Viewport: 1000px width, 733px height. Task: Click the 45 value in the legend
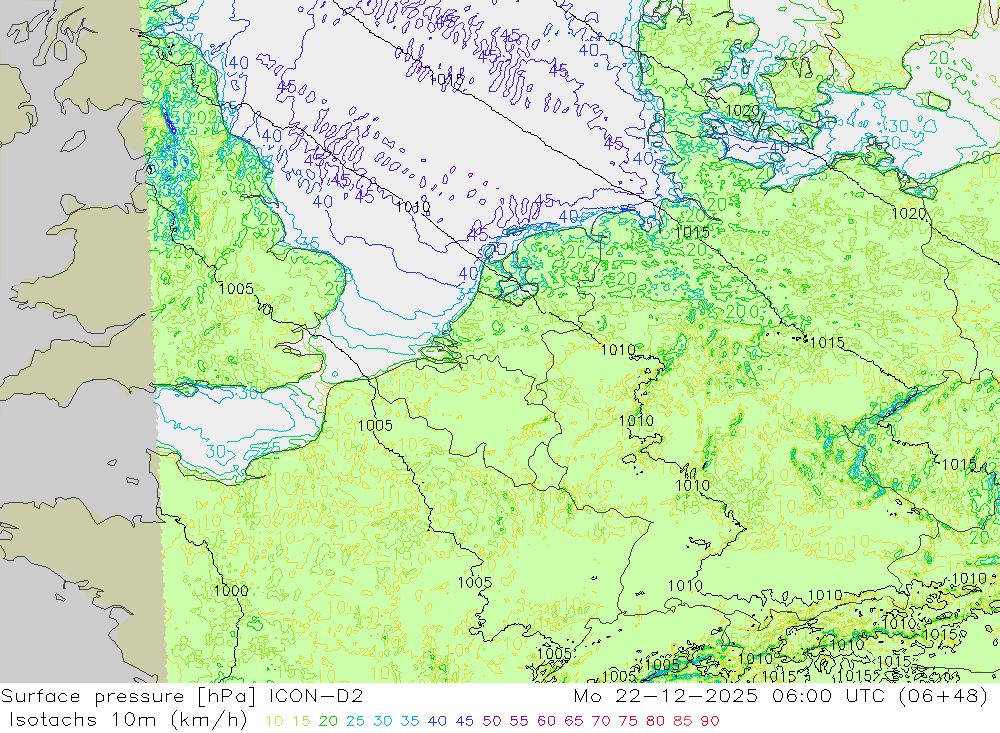tap(464, 721)
